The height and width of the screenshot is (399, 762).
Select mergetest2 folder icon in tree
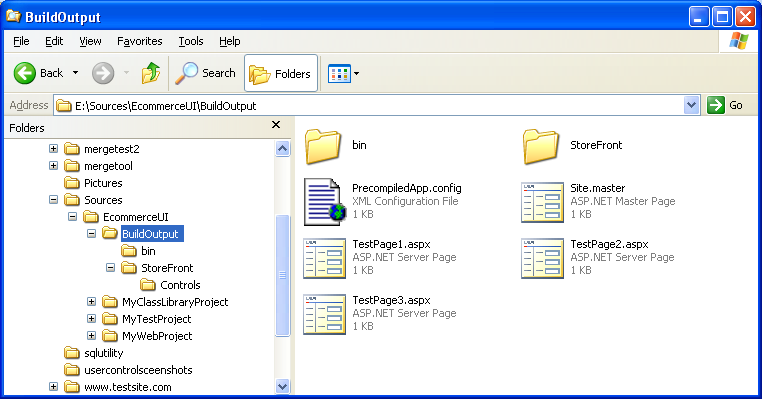(72, 148)
